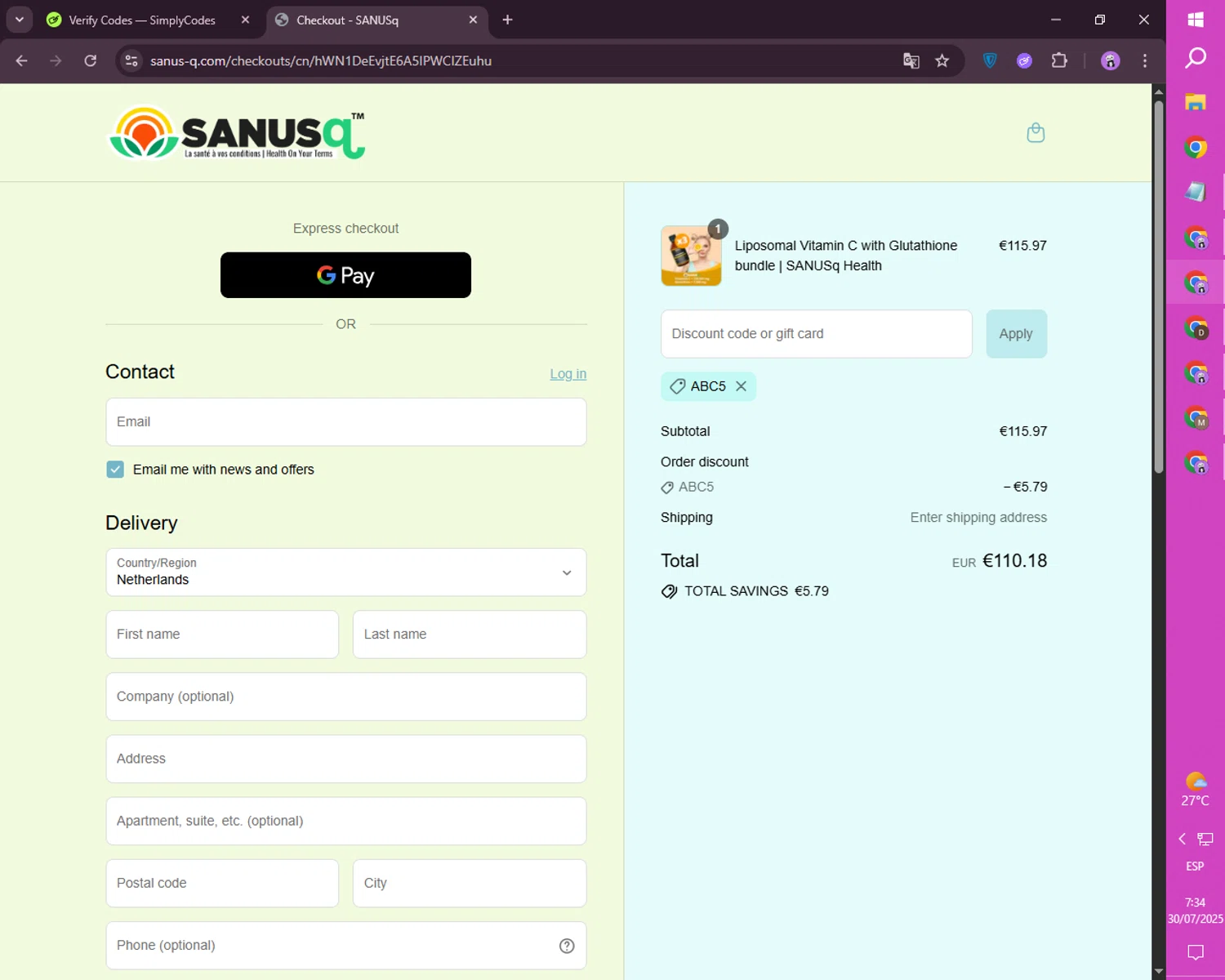Image resolution: width=1225 pixels, height=980 pixels.
Task: Click the Liposomal Vitamin C product thumbnail
Action: 691,256
